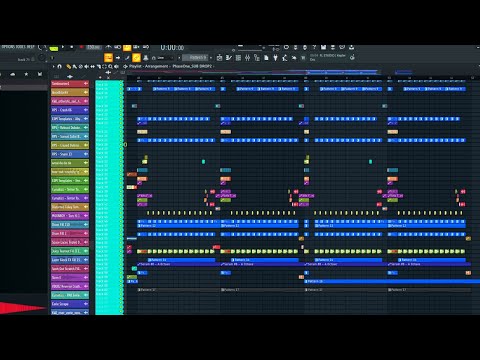Arm the red Record button
Screen dimensions: 480x360
pyautogui.click(x=81, y=47)
